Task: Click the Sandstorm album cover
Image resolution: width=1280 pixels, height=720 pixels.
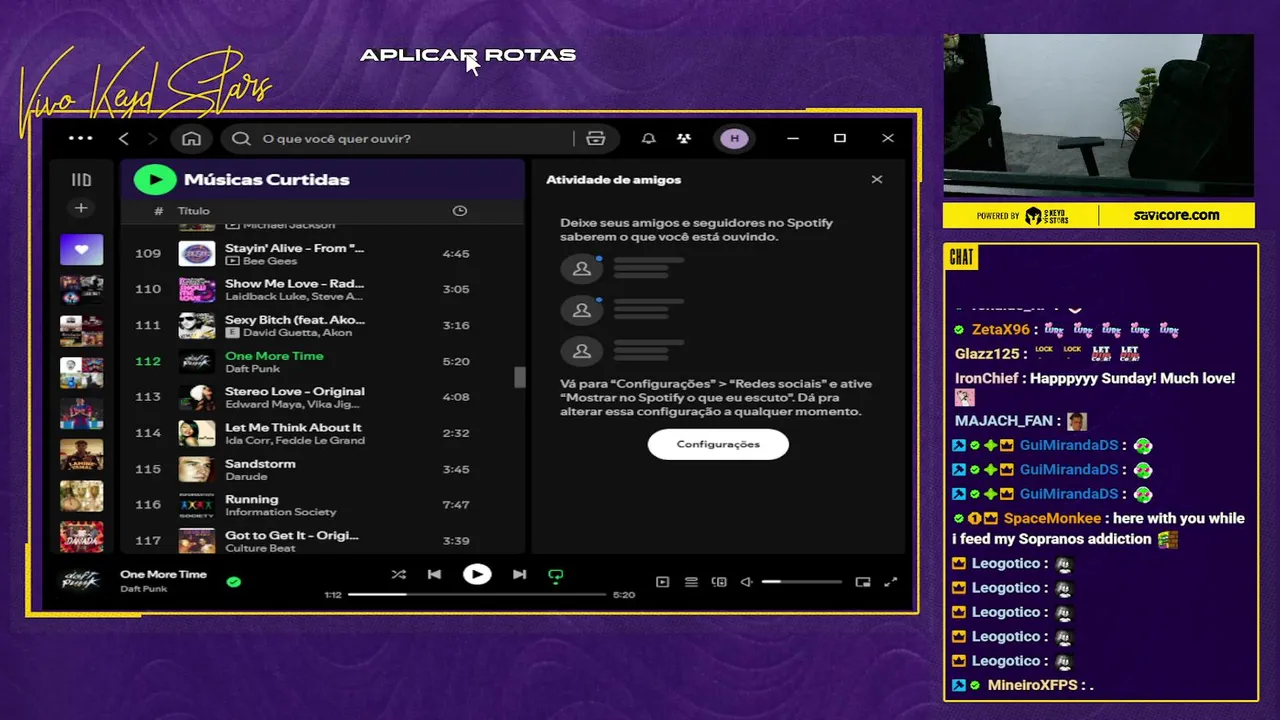Action: tap(197, 469)
